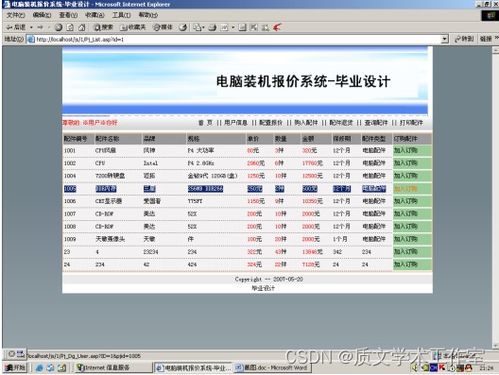
Task: Expand the Mail icon dropdown arrow
Action: [203, 27]
